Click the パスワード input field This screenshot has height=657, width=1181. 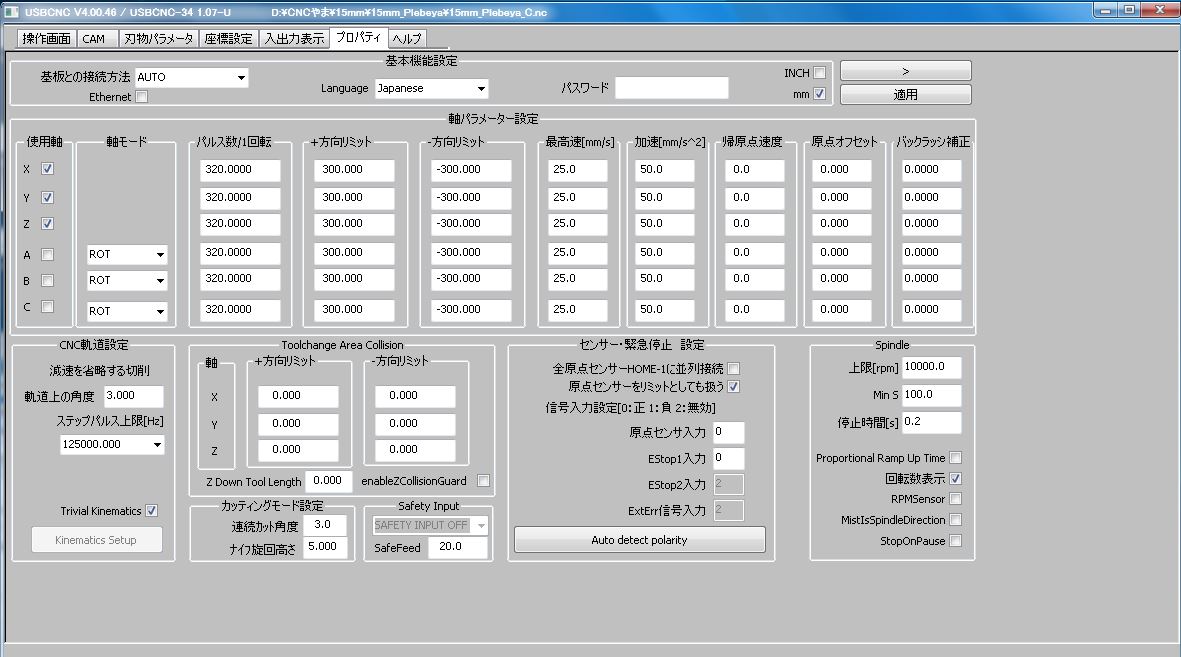point(671,88)
